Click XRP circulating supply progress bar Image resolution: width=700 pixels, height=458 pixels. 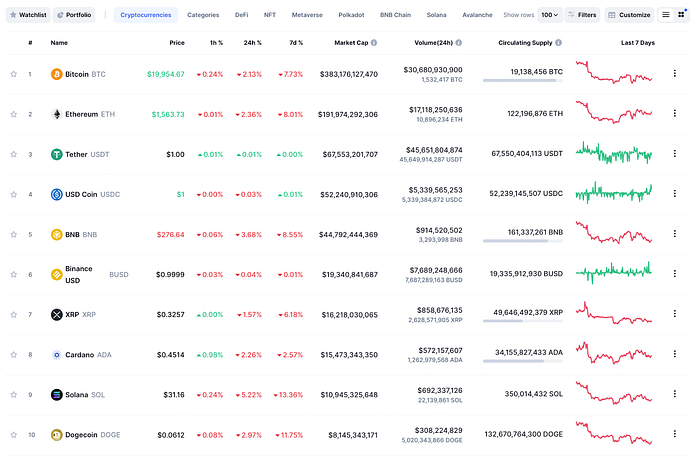(x=523, y=321)
